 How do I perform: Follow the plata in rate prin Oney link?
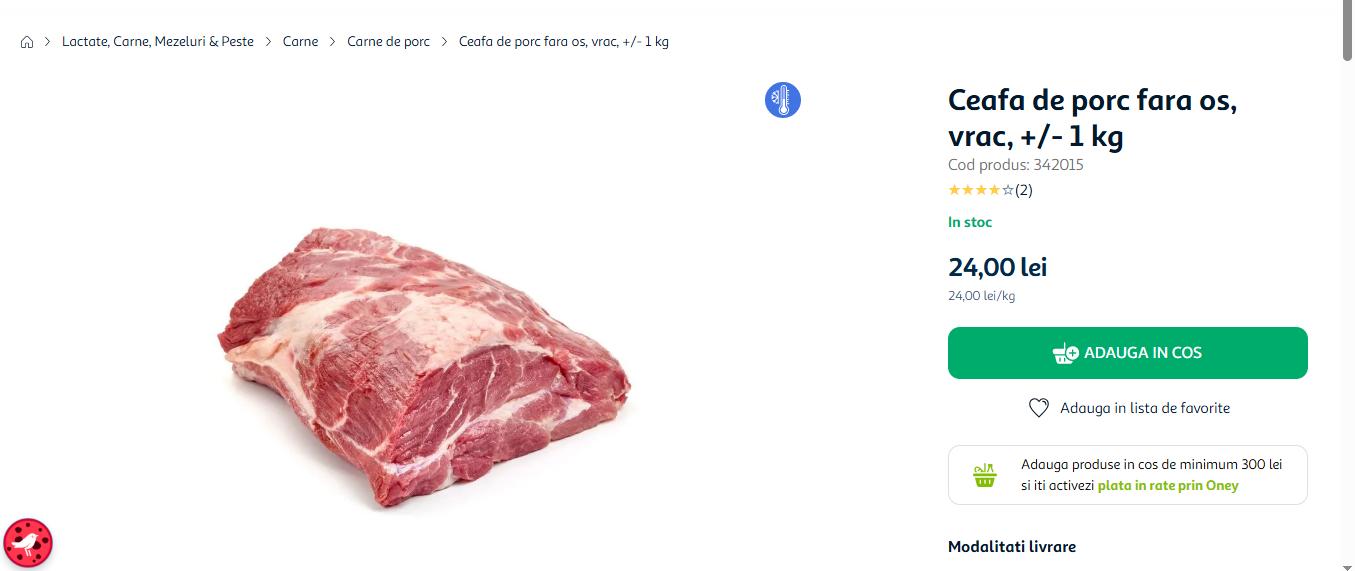click(1167, 486)
